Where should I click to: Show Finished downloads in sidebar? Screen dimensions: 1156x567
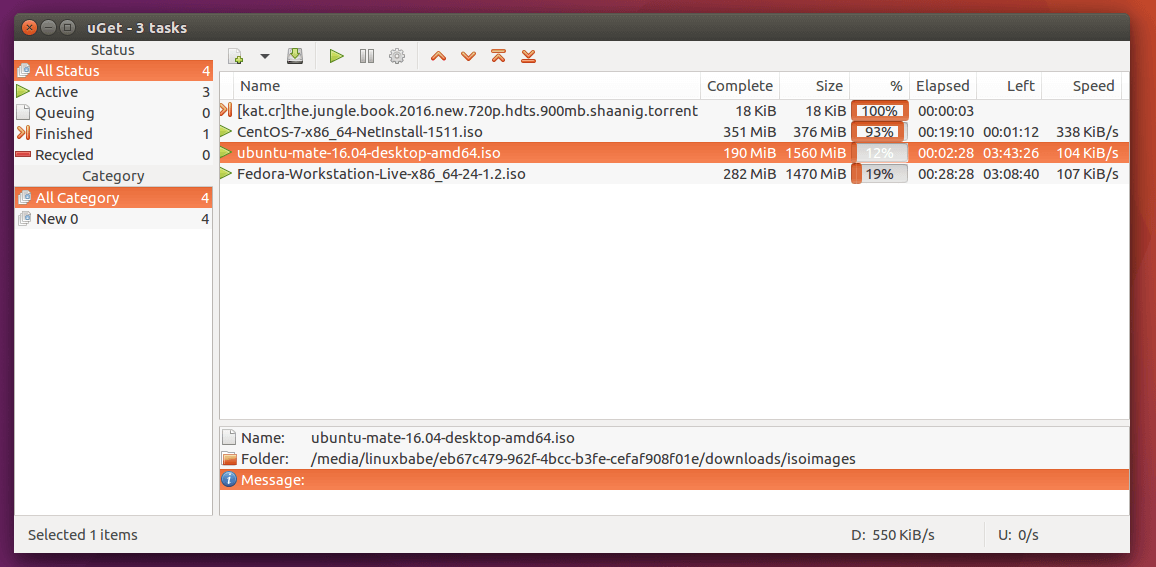(x=63, y=134)
